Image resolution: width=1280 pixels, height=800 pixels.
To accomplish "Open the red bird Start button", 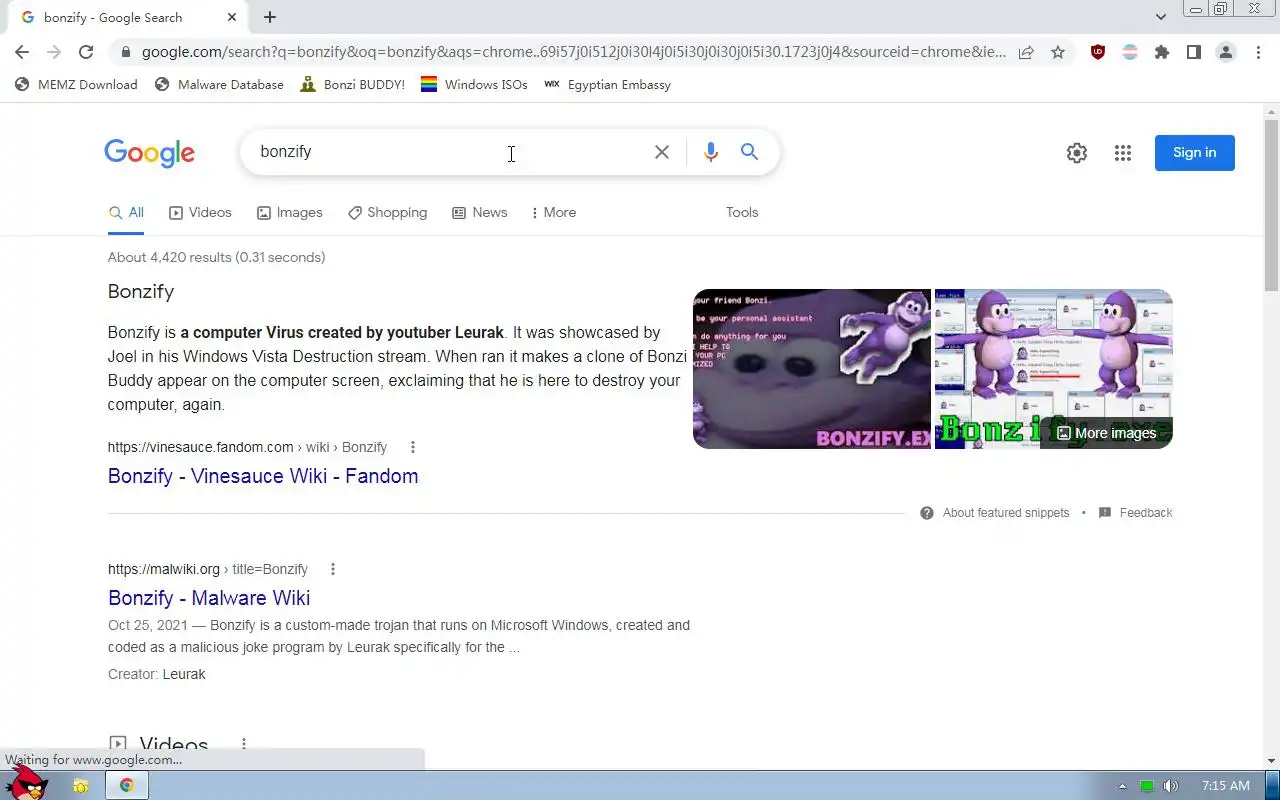I will pos(27,783).
